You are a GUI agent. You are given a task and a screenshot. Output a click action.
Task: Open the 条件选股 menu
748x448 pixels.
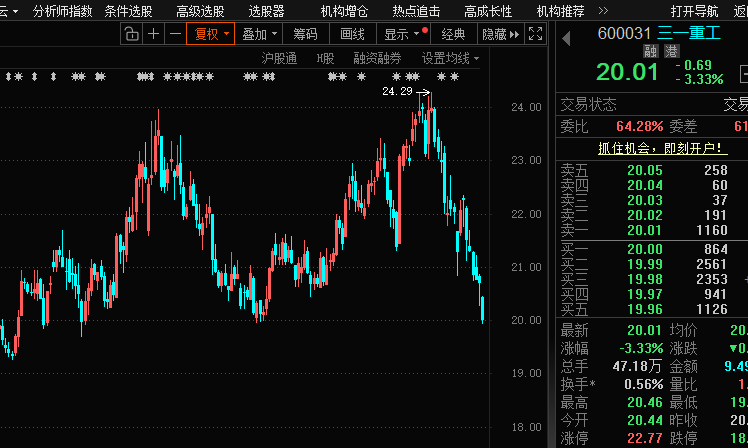(x=128, y=11)
